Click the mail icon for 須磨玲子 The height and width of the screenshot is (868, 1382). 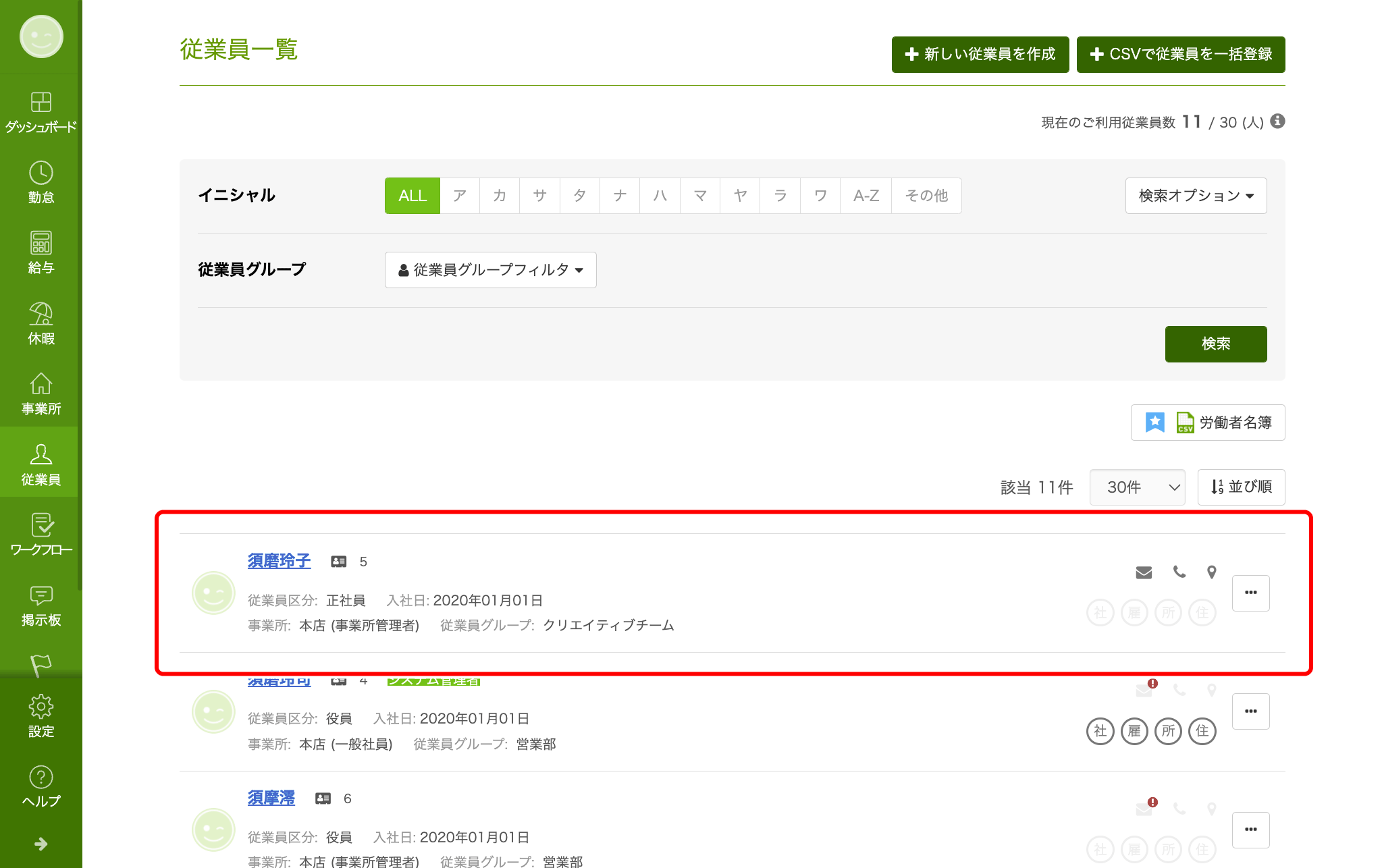coord(1144,572)
